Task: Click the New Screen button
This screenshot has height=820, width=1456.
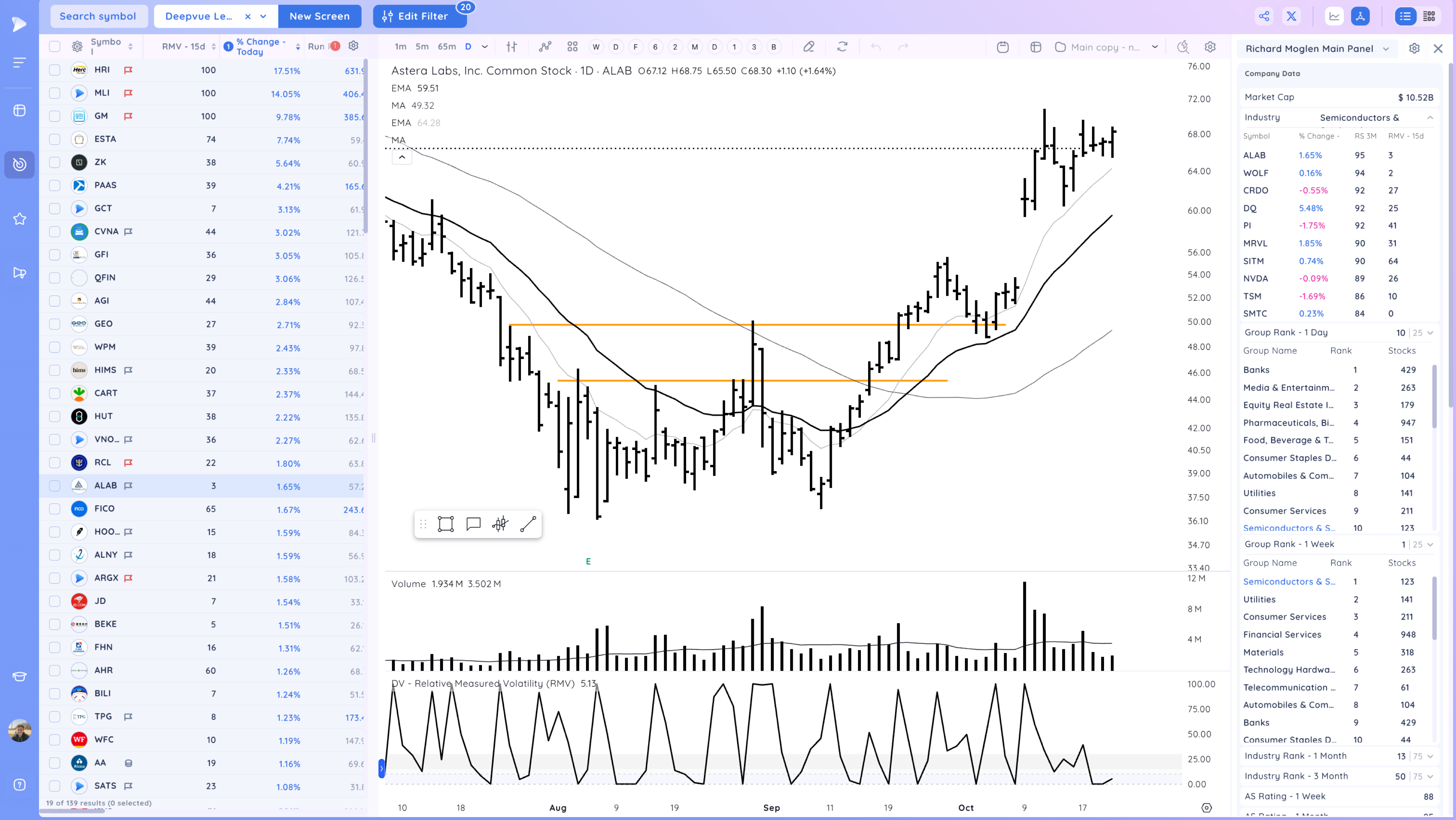Action: pyautogui.click(x=319, y=16)
